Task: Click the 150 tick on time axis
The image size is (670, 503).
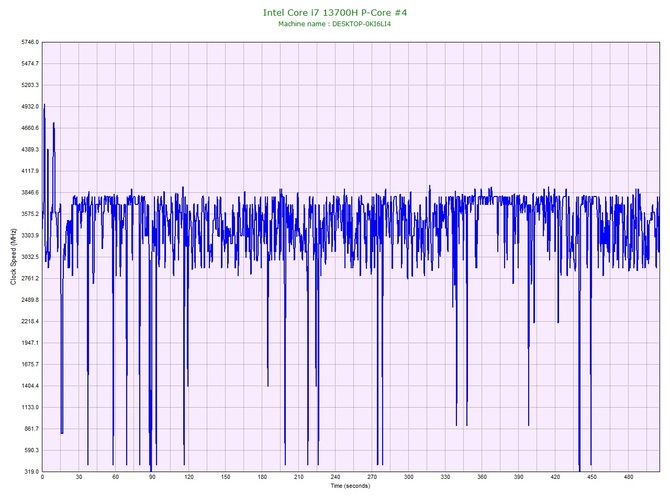Action: (226, 477)
